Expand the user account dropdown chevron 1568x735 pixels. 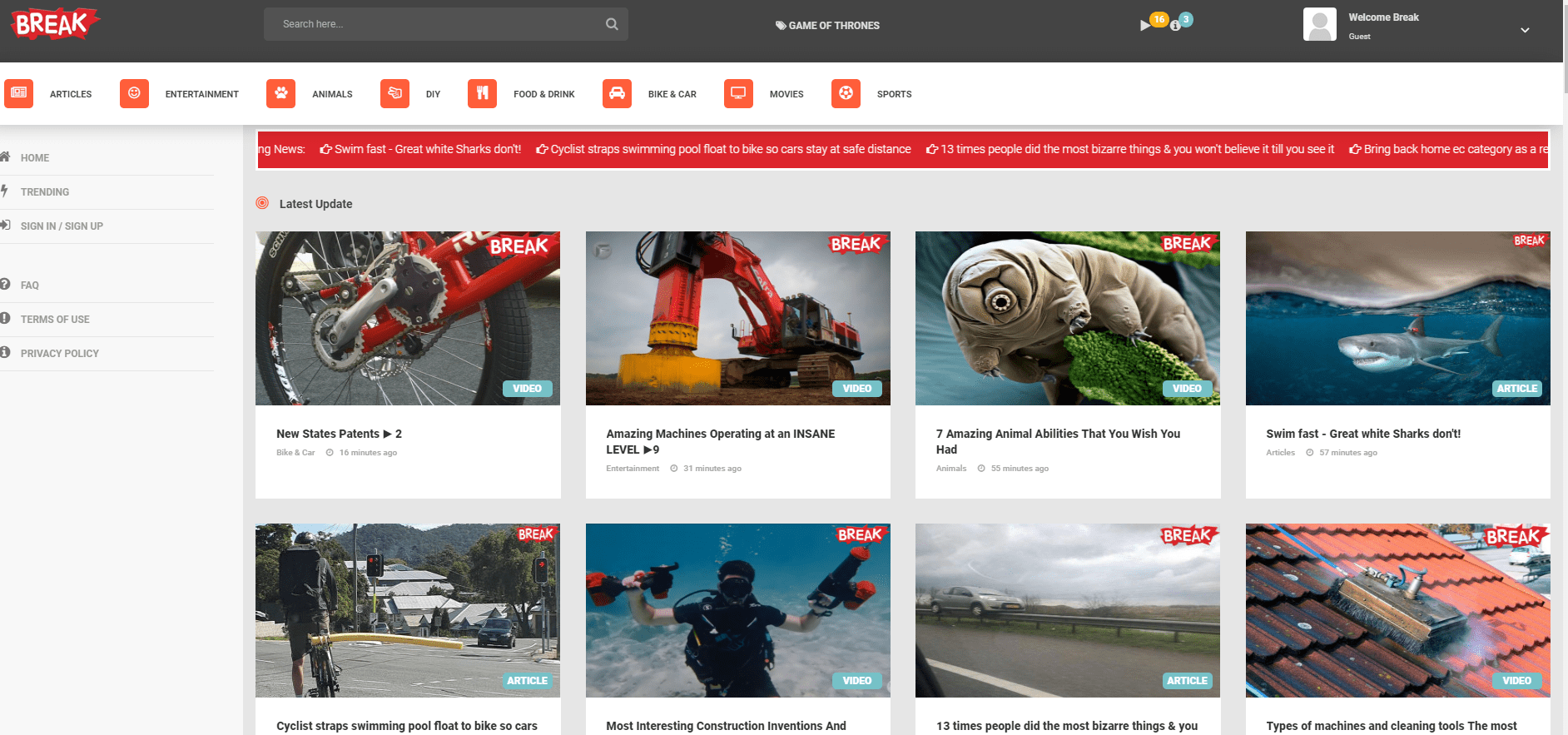(x=1525, y=30)
